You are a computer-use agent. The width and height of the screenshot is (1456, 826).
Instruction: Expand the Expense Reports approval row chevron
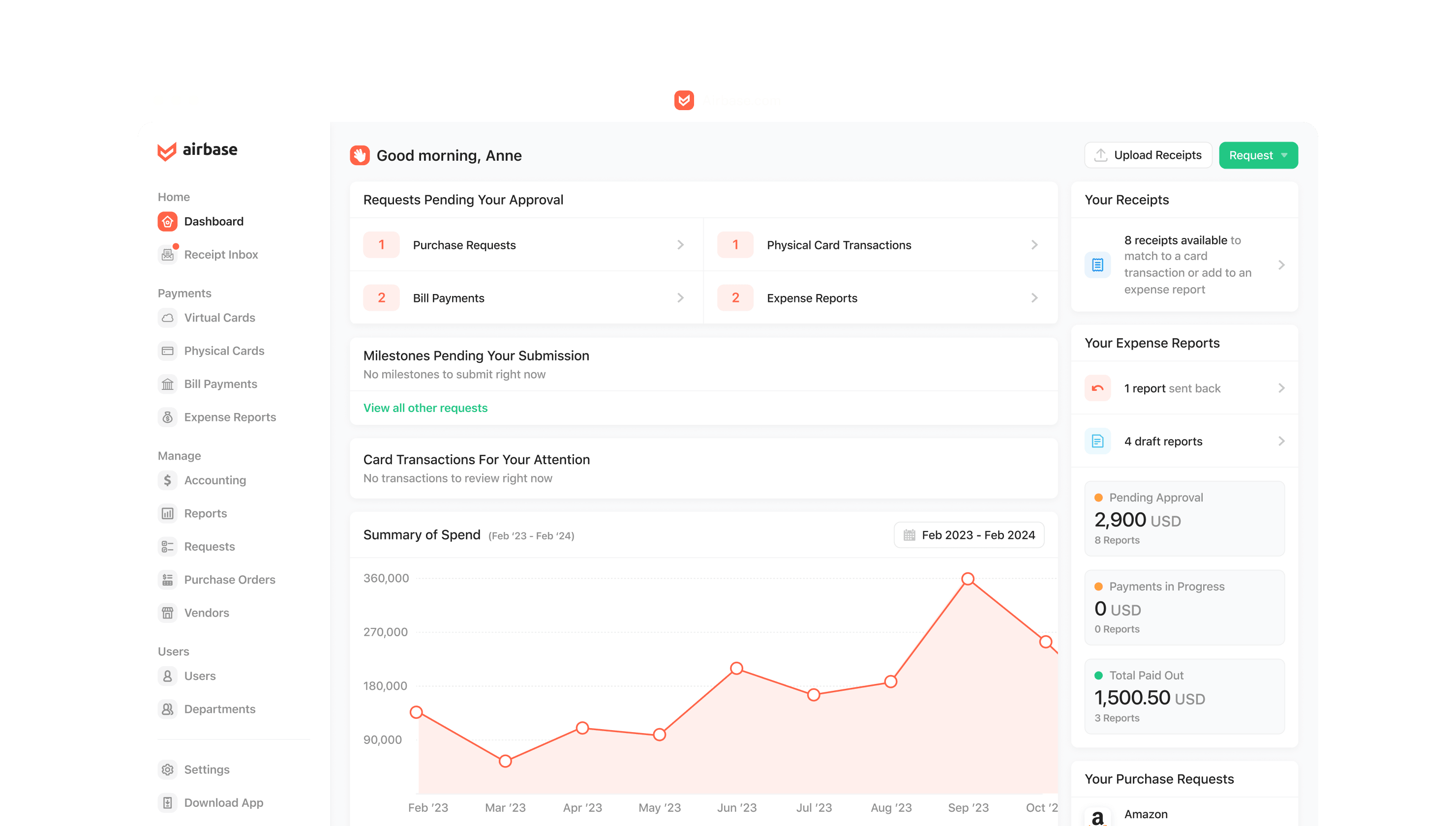tap(1034, 298)
